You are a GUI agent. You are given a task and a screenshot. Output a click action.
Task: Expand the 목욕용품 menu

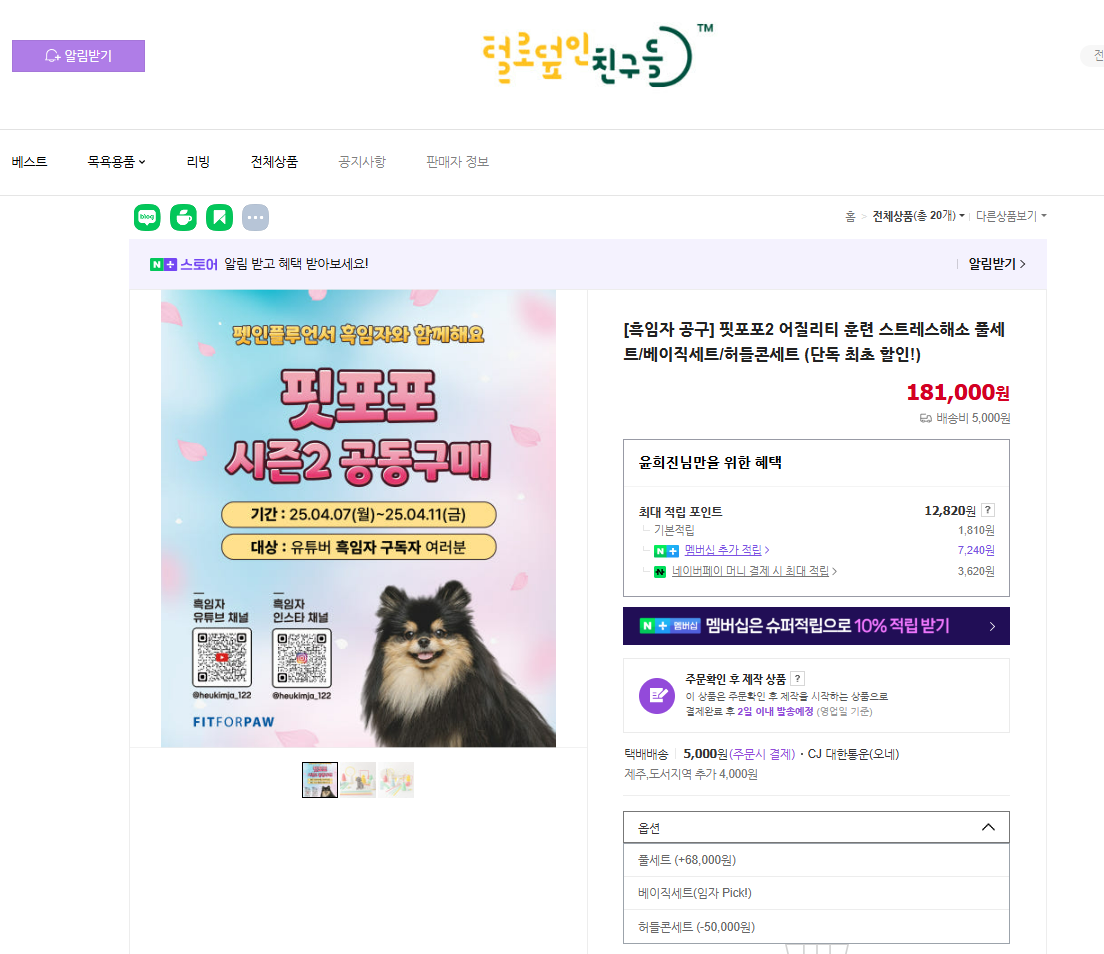(116, 162)
